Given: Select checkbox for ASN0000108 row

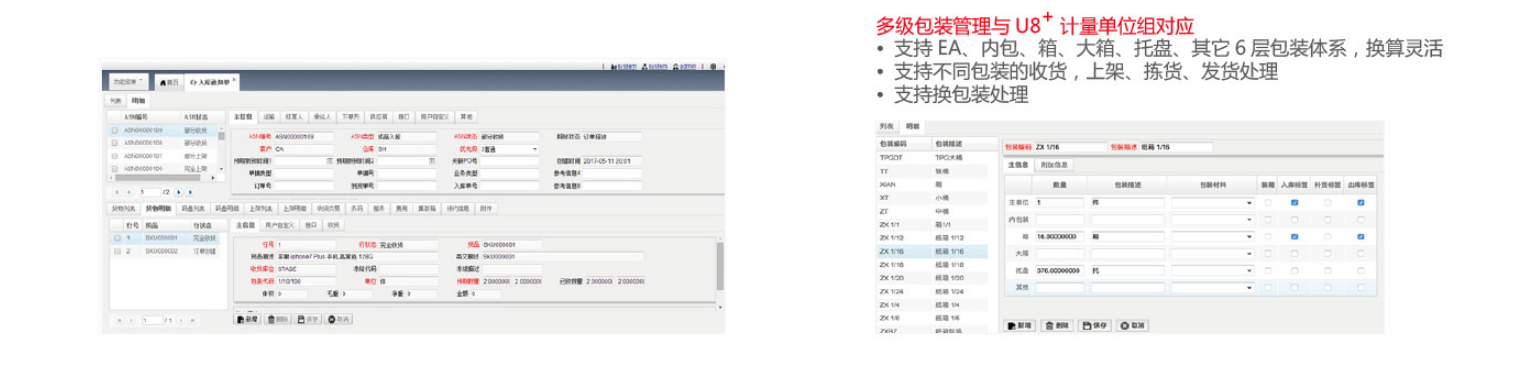Looking at the screenshot, I should pos(115,143).
